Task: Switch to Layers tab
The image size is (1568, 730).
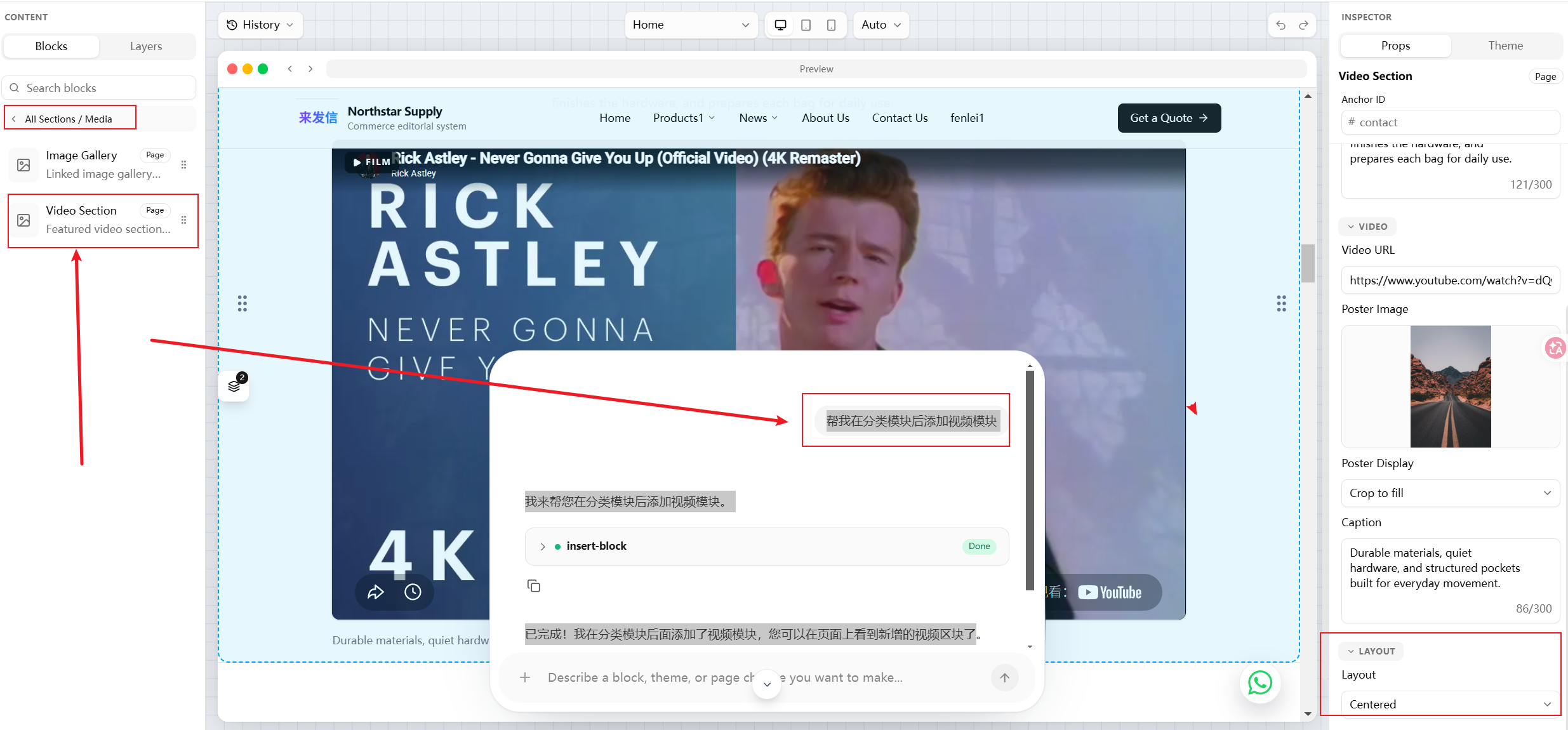Action: coord(146,46)
